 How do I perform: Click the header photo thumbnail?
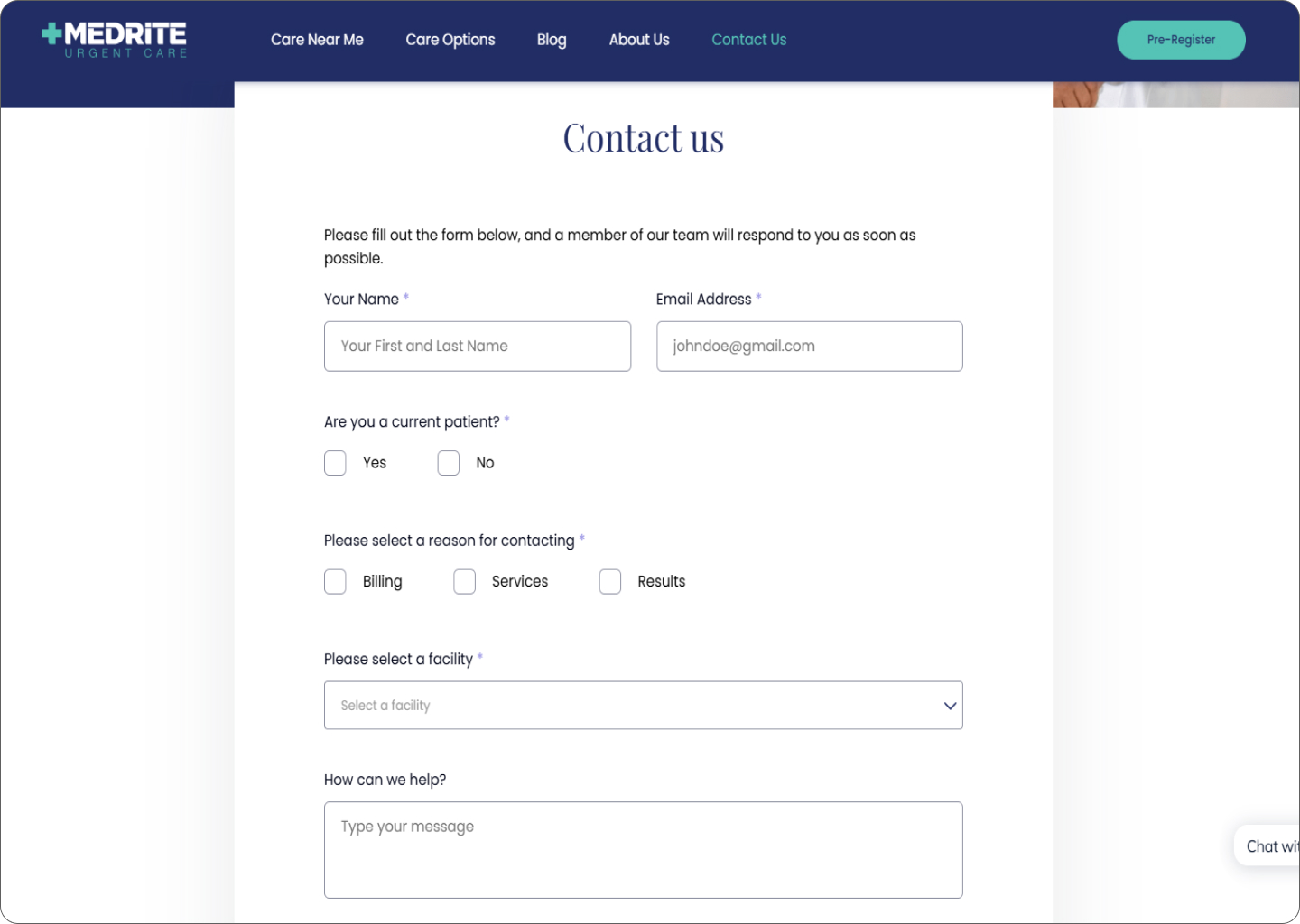tap(1175, 95)
